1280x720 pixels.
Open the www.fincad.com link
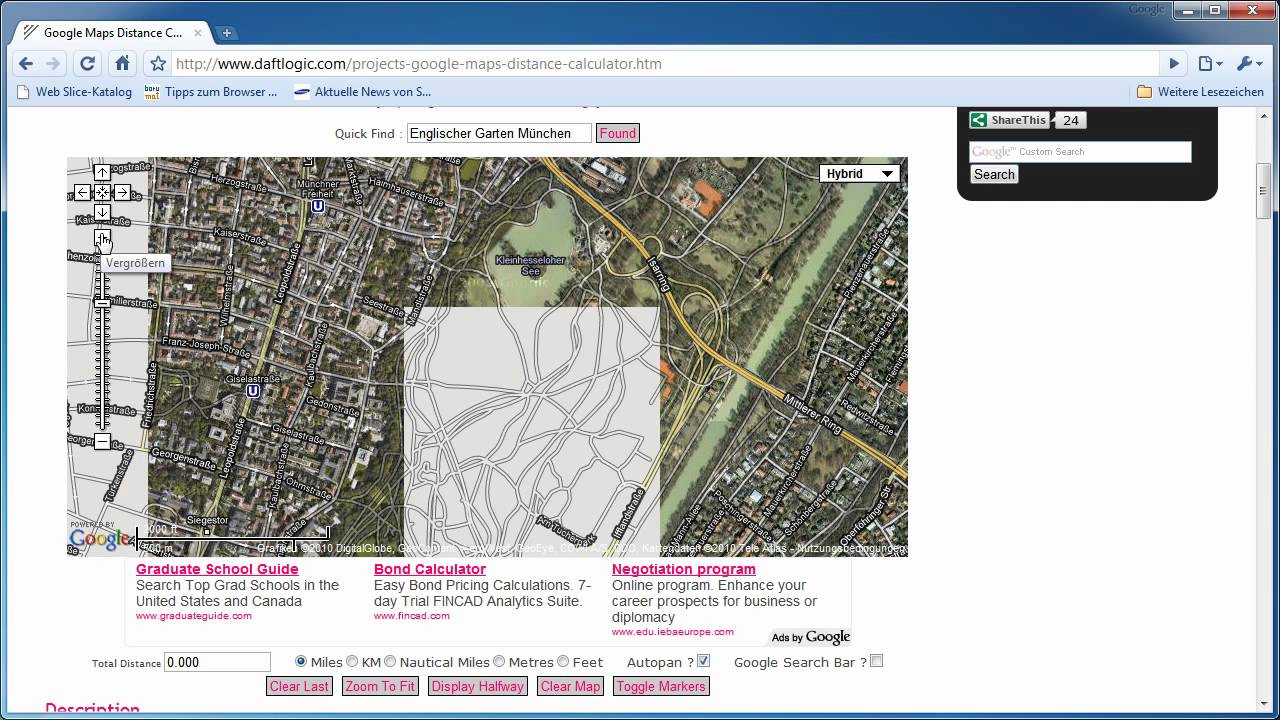point(412,616)
